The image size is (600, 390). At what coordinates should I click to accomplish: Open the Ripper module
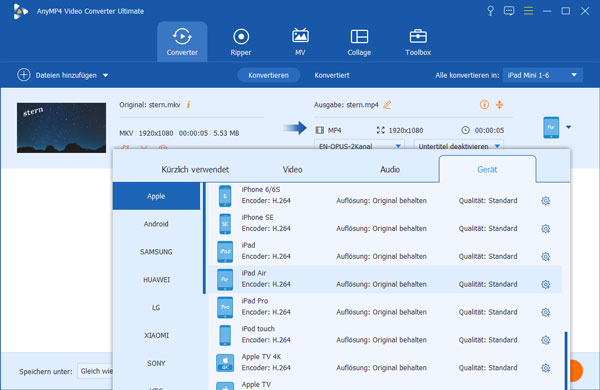tap(241, 41)
